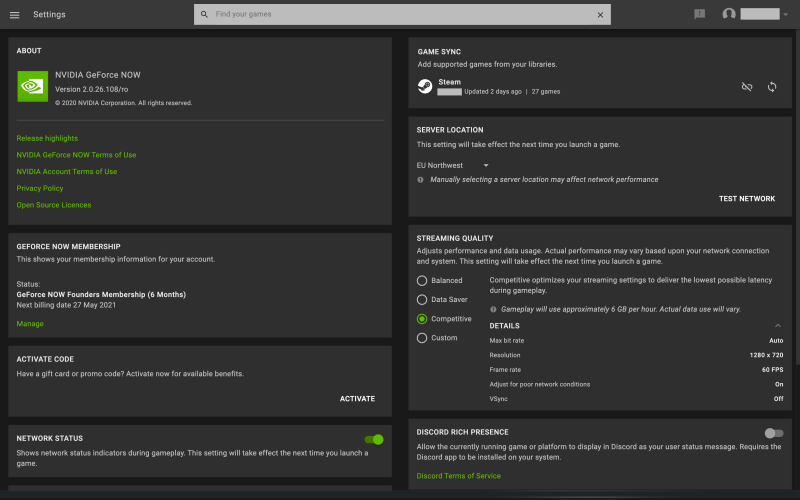The image size is (800, 500).
Task: Click the Test Network button
Action: click(x=746, y=199)
